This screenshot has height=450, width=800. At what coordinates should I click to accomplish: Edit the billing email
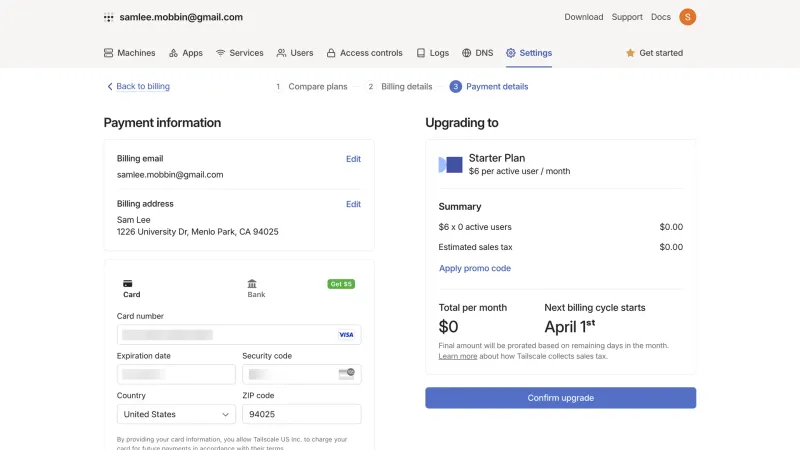click(x=353, y=159)
